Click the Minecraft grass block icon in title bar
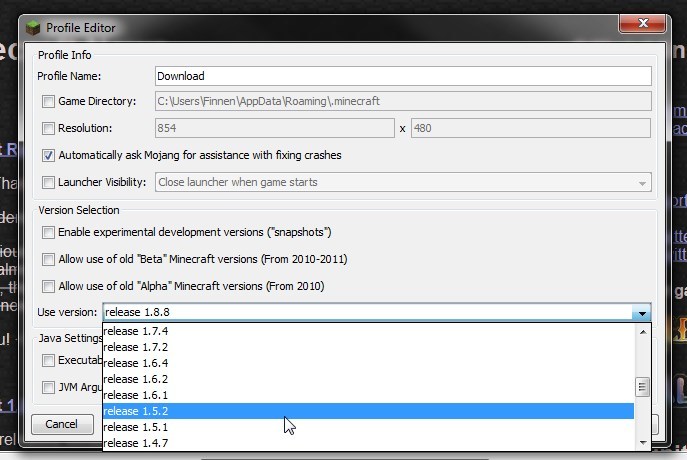The width and height of the screenshot is (687, 460). click(x=33, y=28)
